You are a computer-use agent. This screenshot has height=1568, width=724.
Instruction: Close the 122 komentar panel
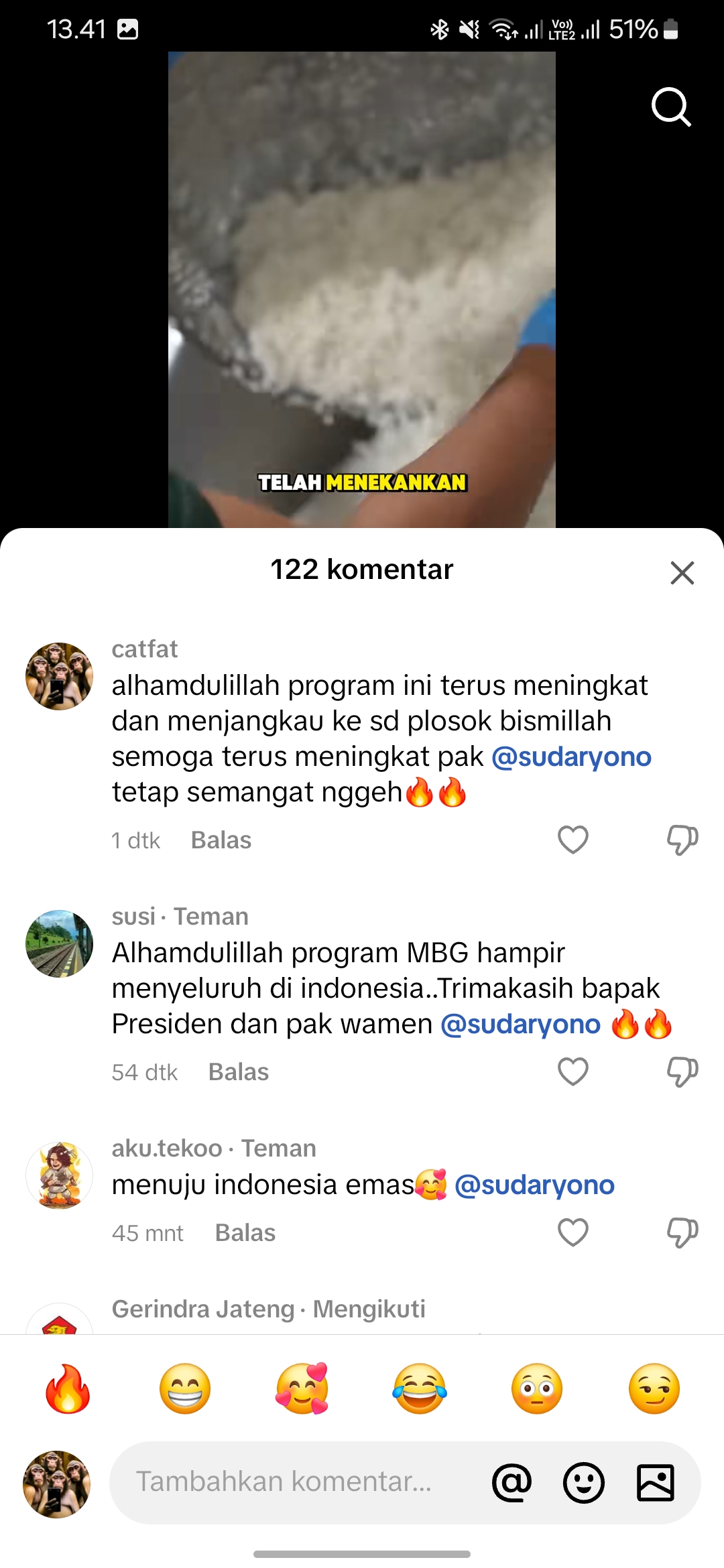pyautogui.click(x=682, y=573)
